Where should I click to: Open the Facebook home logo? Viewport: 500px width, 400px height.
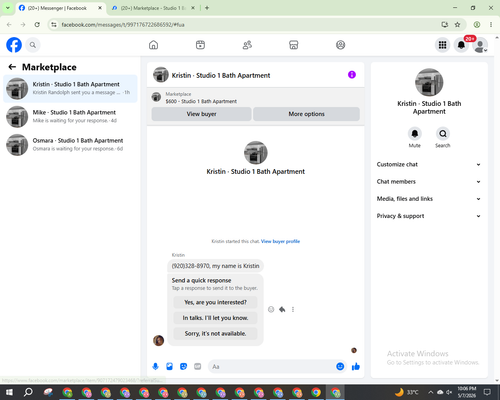click(14, 45)
